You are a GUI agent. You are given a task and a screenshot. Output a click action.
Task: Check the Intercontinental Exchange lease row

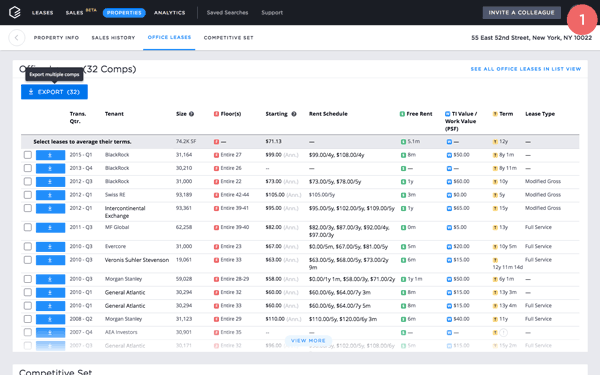coord(28,208)
